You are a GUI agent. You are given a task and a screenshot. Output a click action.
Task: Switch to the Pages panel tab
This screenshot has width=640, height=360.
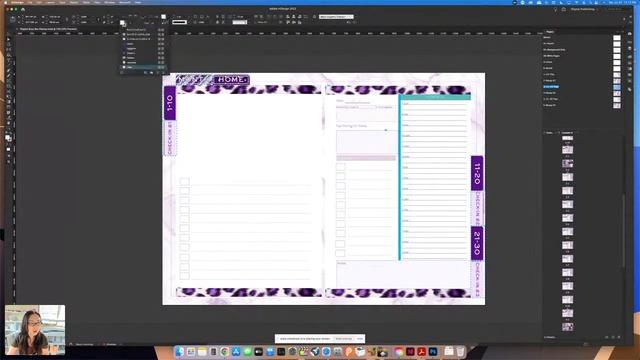pyautogui.click(x=550, y=31)
